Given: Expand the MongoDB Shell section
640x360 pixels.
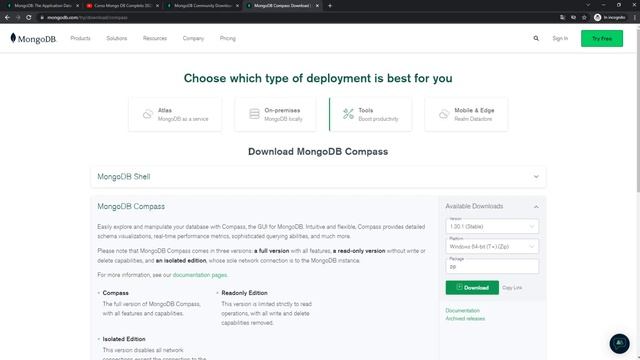Looking at the screenshot, I should pyautogui.click(x=318, y=177).
